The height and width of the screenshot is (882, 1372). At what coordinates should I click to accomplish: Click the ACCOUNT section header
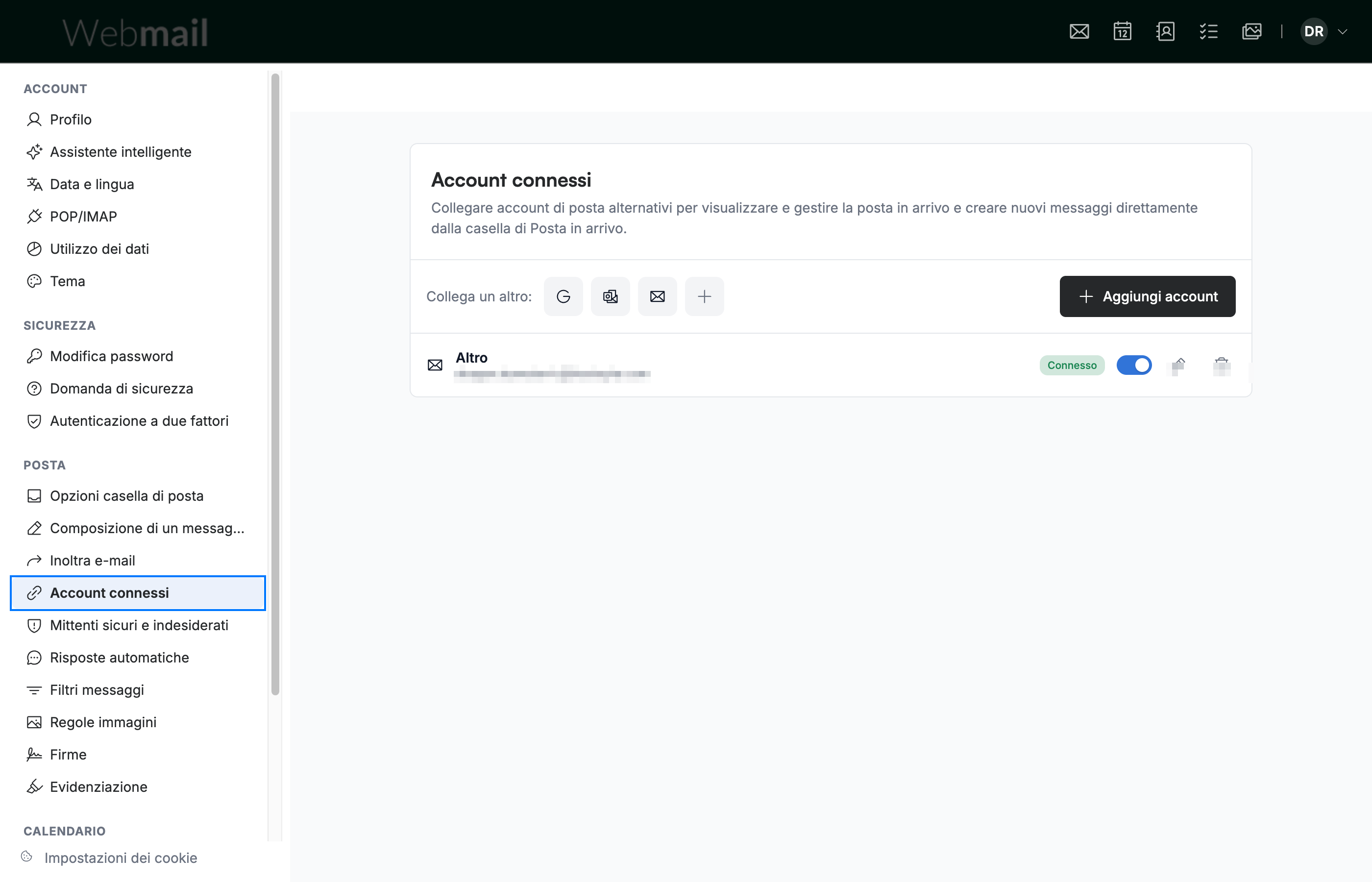coord(55,89)
